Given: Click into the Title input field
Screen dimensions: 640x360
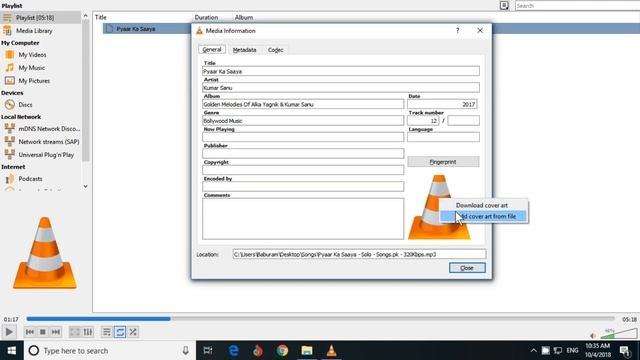Looking at the screenshot, I should coord(341,71).
